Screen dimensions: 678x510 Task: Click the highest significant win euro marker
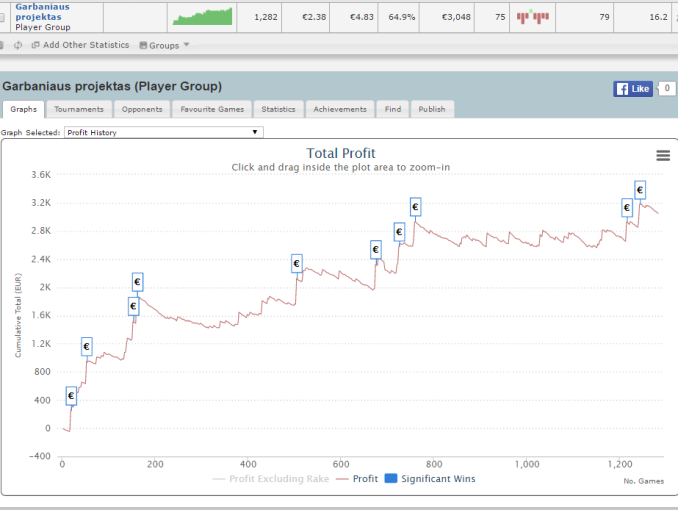(640, 190)
